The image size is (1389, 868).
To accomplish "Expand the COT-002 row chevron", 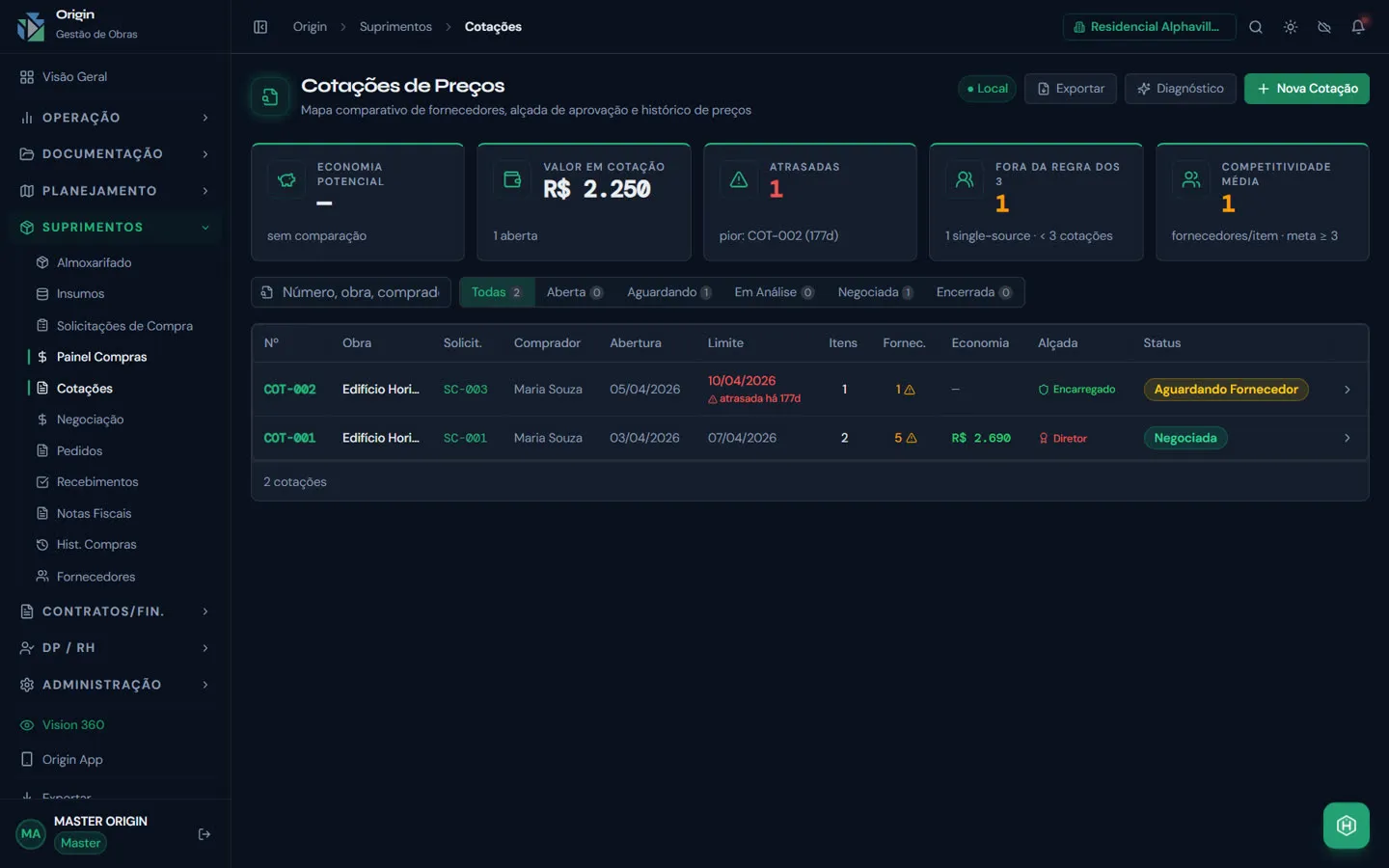I will tap(1348, 390).
